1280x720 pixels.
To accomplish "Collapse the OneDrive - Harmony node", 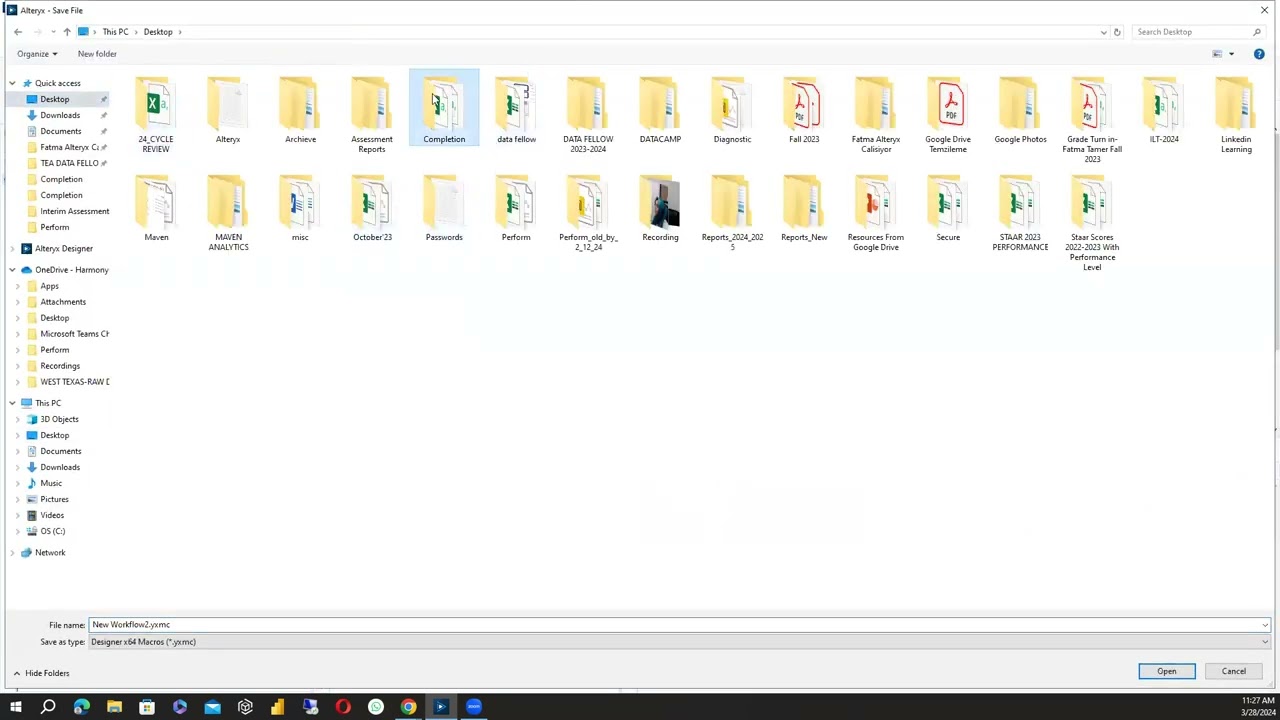I will pyautogui.click(x=12, y=270).
